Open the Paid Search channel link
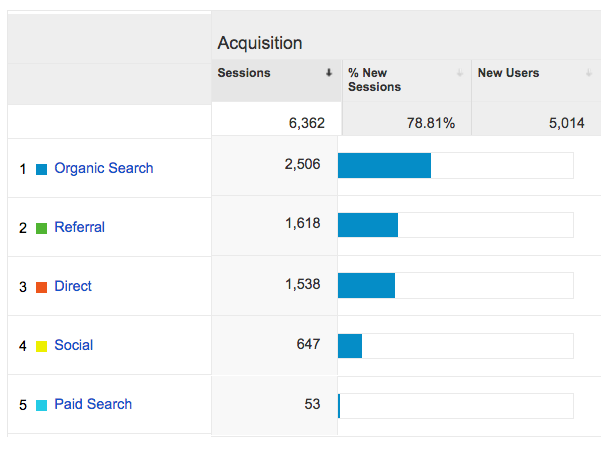The width and height of the screenshot is (601, 453). click(93, 404)
